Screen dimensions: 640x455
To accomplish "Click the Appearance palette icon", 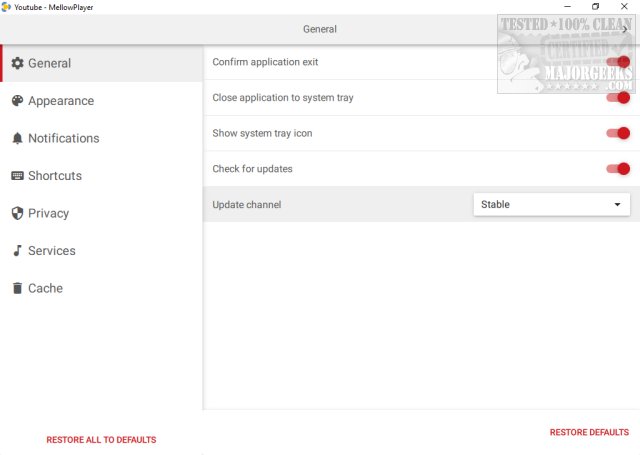I will (x=17, y=101).
